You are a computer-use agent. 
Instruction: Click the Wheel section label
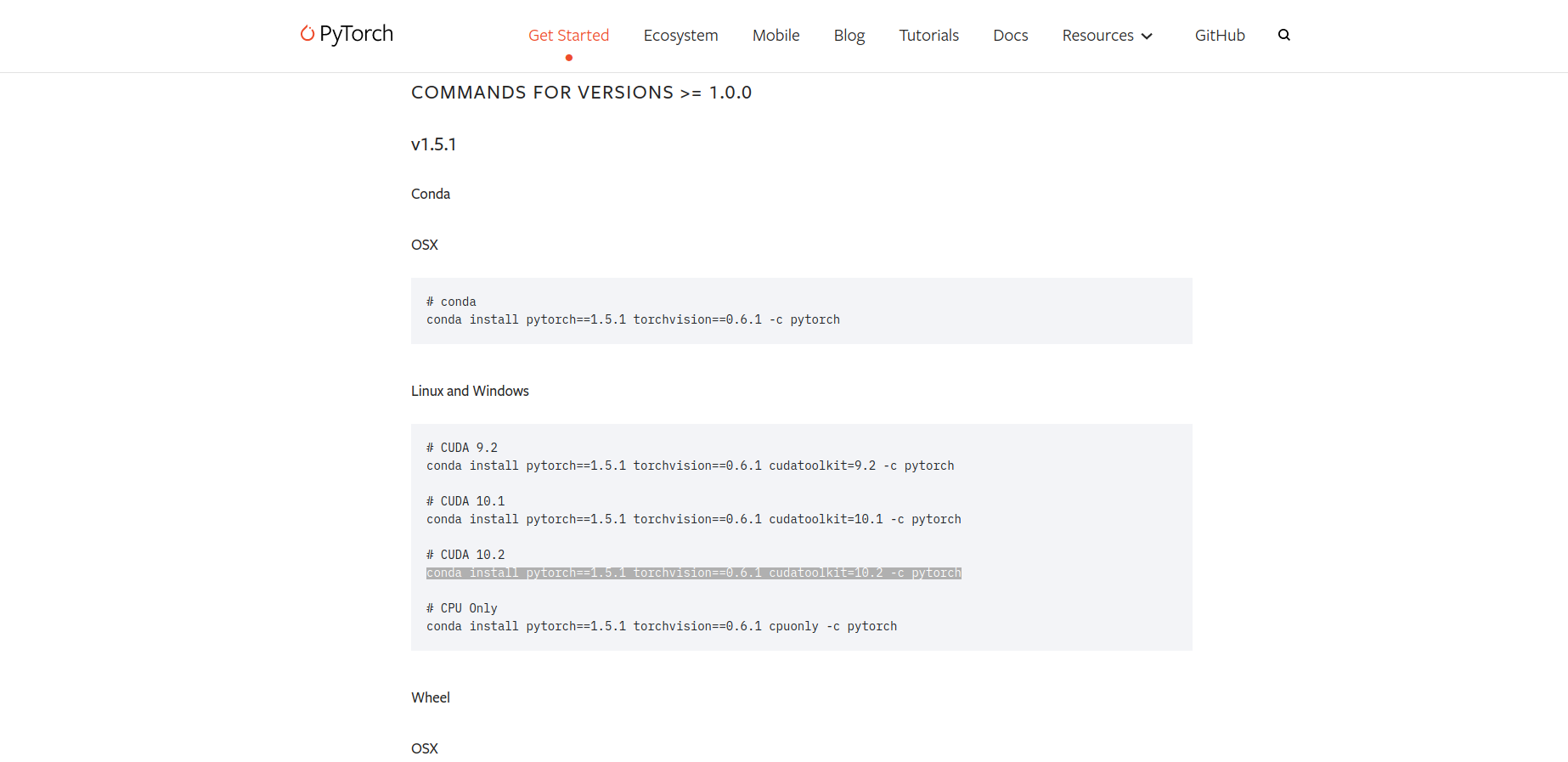pyautogui.click(x=431, y=697)
